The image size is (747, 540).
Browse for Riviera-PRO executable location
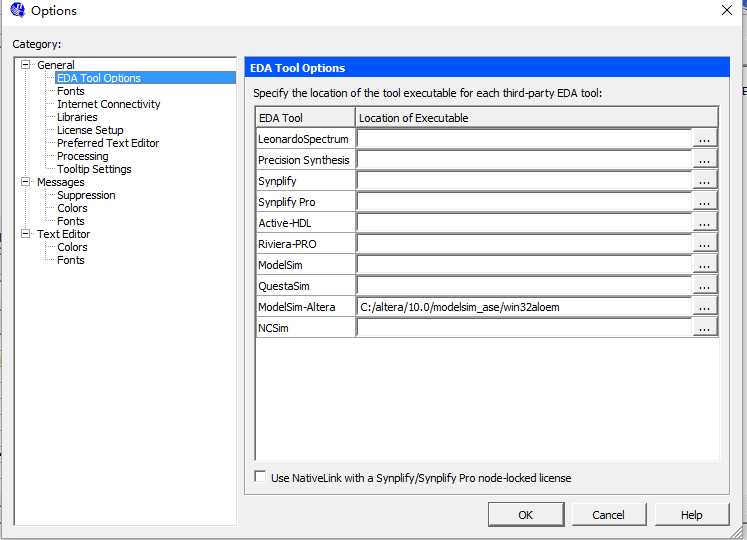705,244
